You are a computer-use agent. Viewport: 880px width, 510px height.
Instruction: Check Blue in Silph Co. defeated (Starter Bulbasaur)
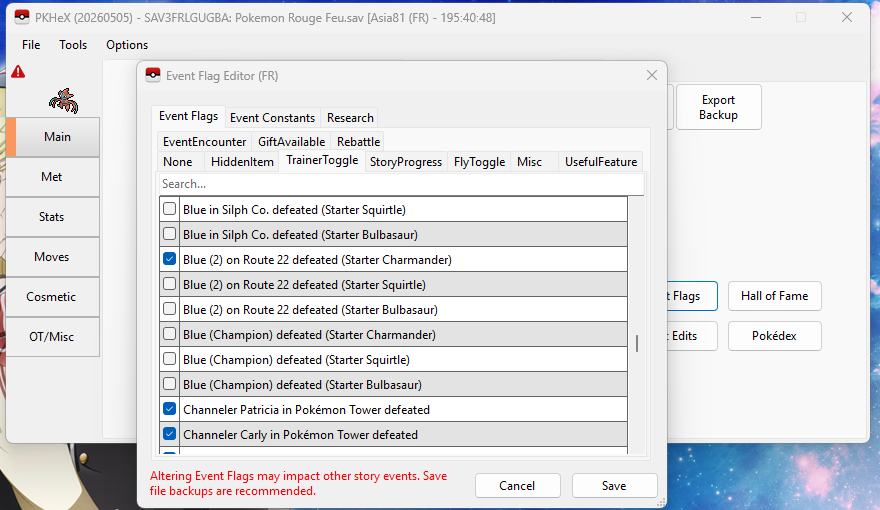[169, 234]
